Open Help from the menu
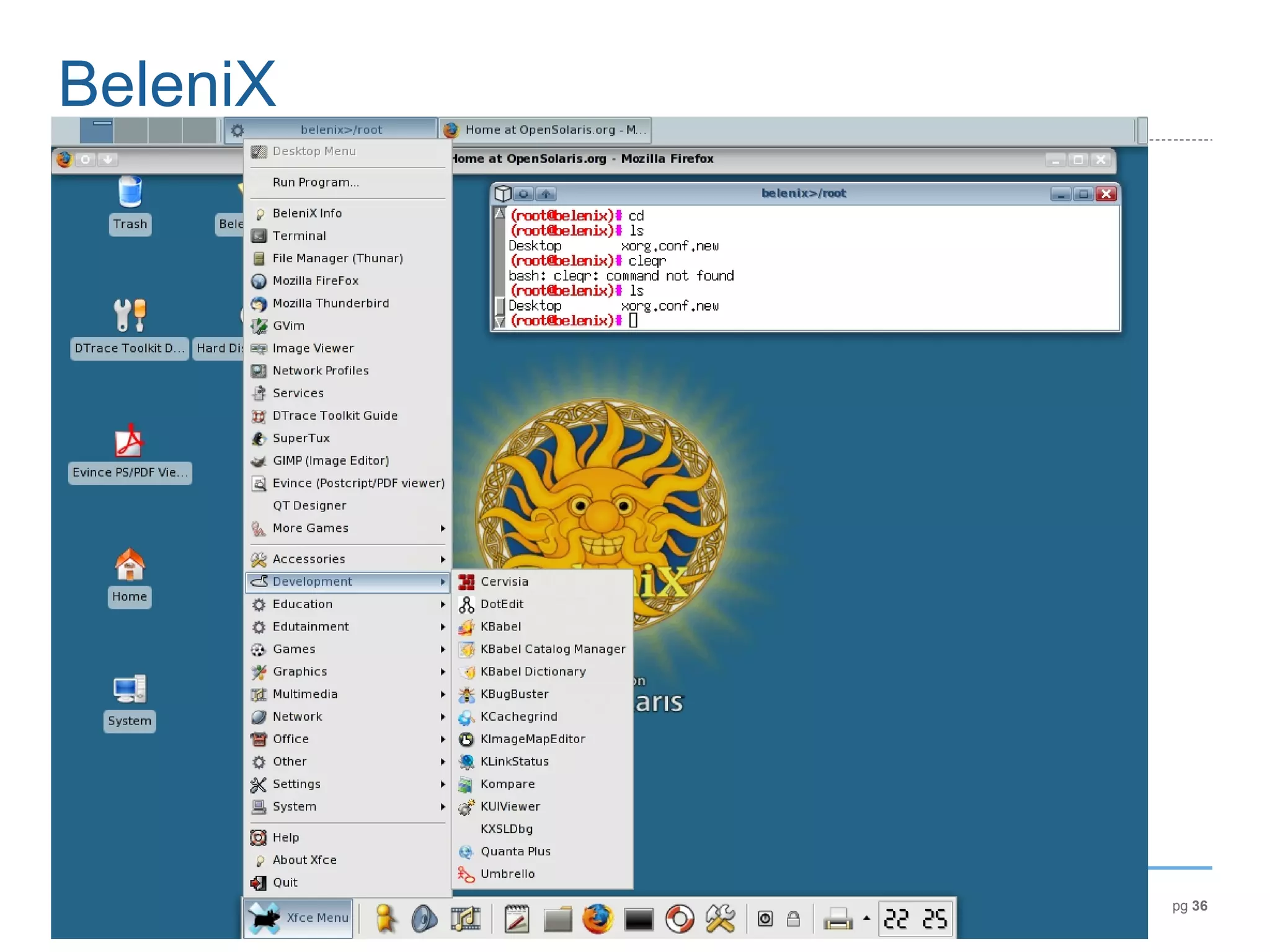This screenshot has width=1270, height=952. [347, 837]
